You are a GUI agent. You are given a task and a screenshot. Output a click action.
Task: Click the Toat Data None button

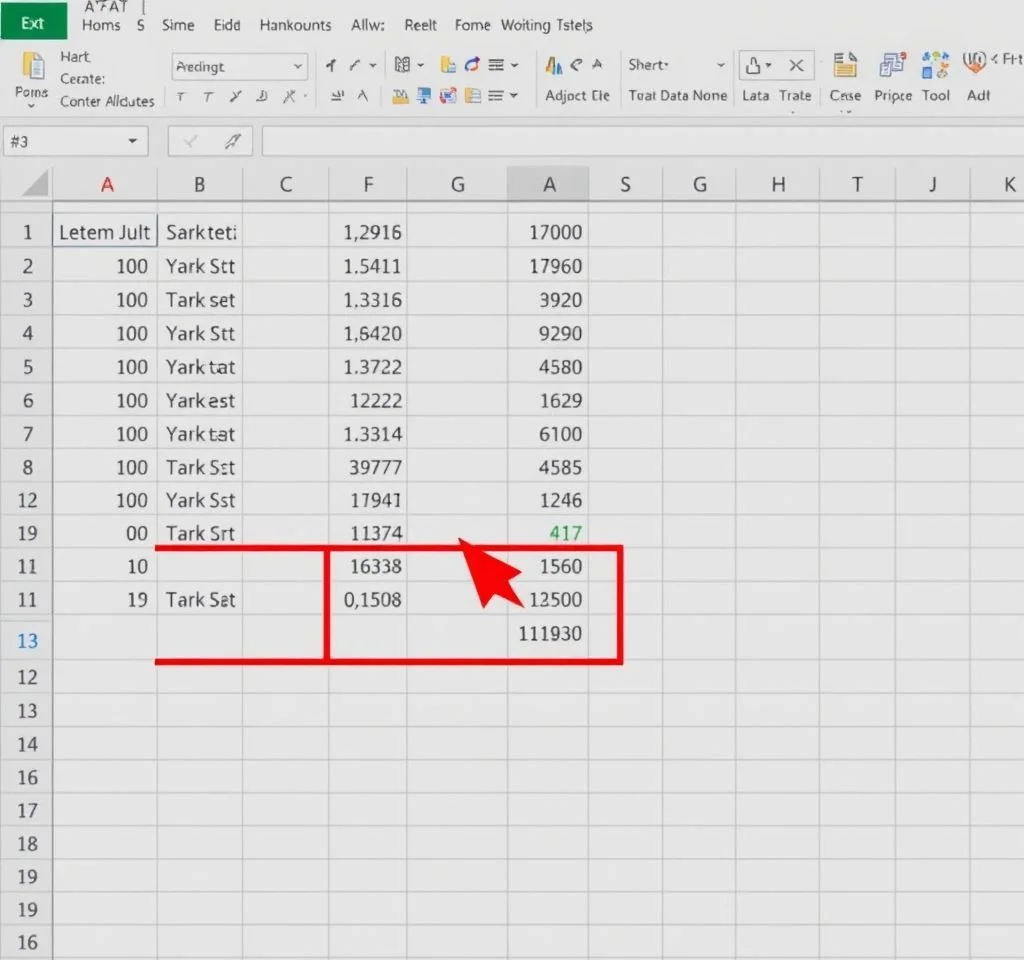tap(677, 96)
